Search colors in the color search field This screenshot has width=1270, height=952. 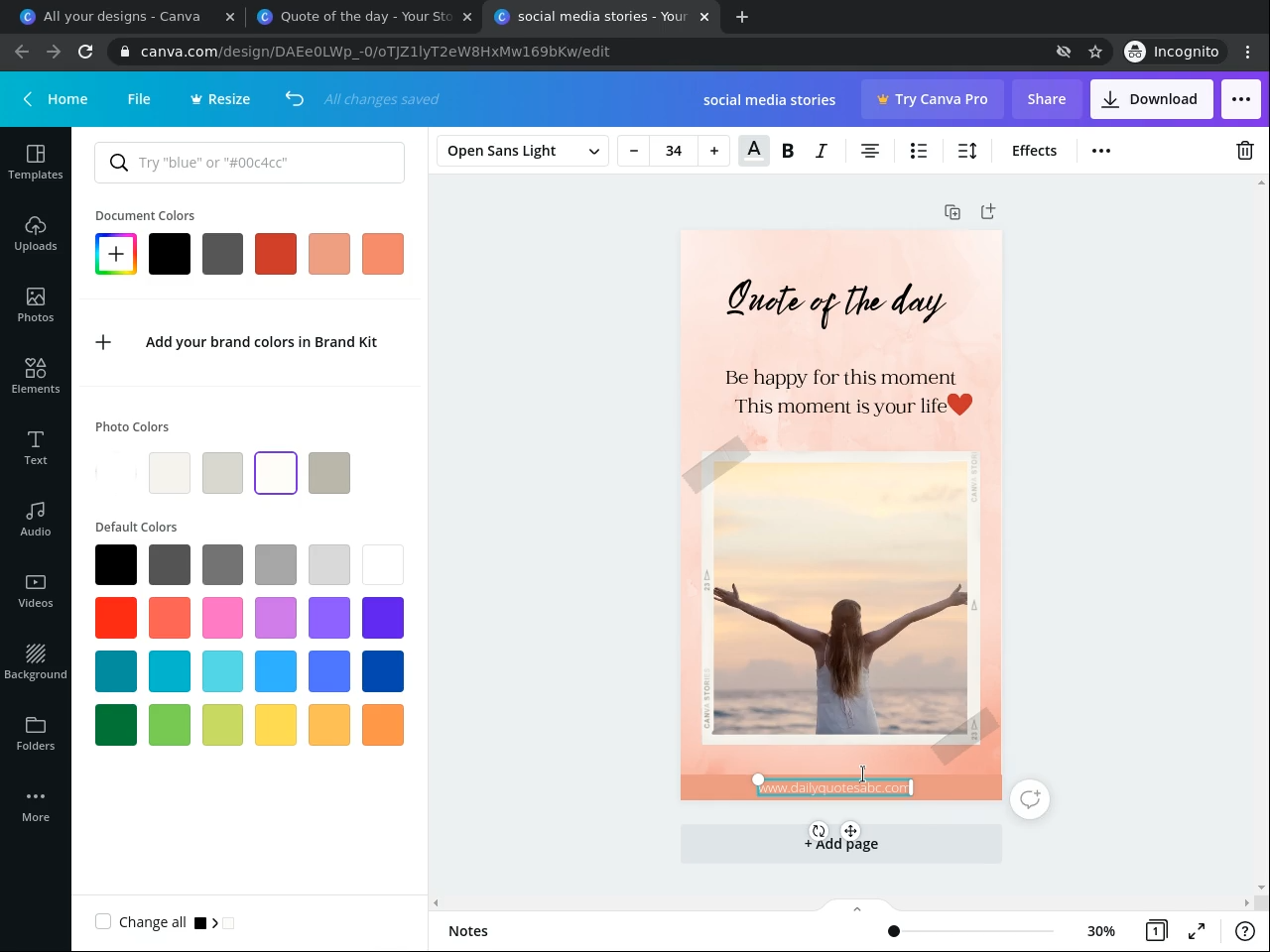(250, 163)
